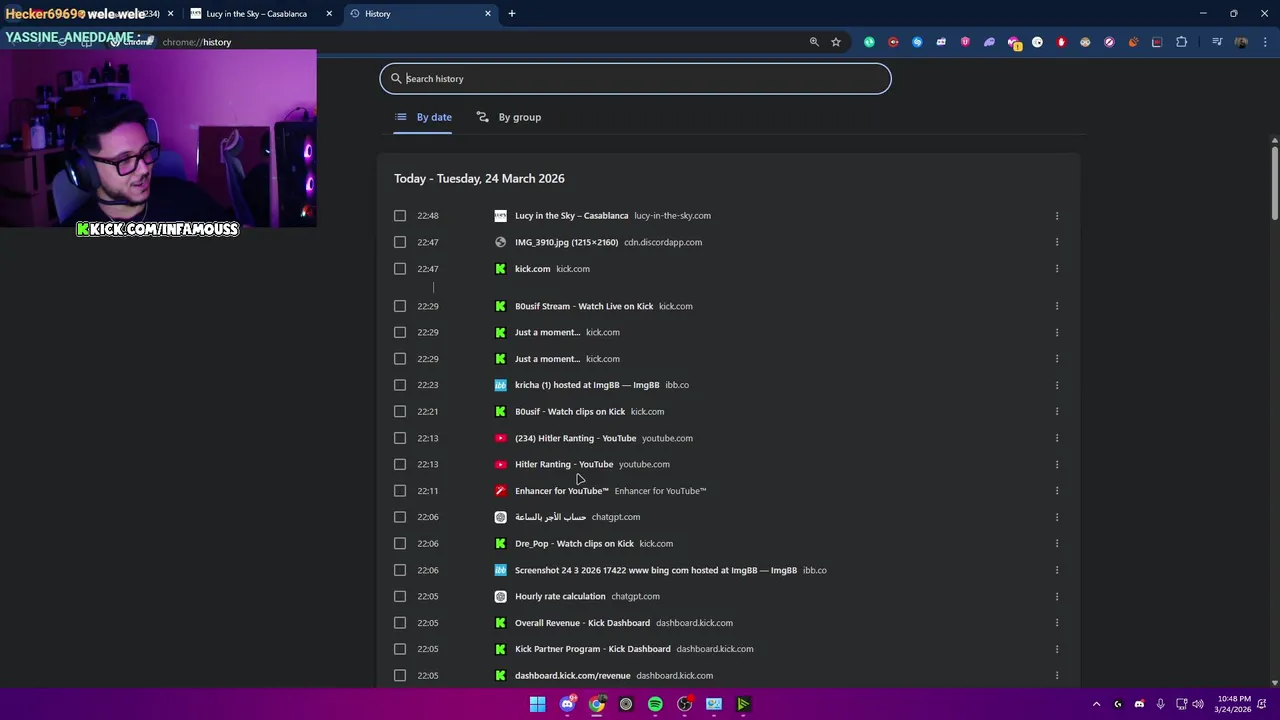
Task: Click the pink shield U extension icon
Action: click(x=965, y=42)
